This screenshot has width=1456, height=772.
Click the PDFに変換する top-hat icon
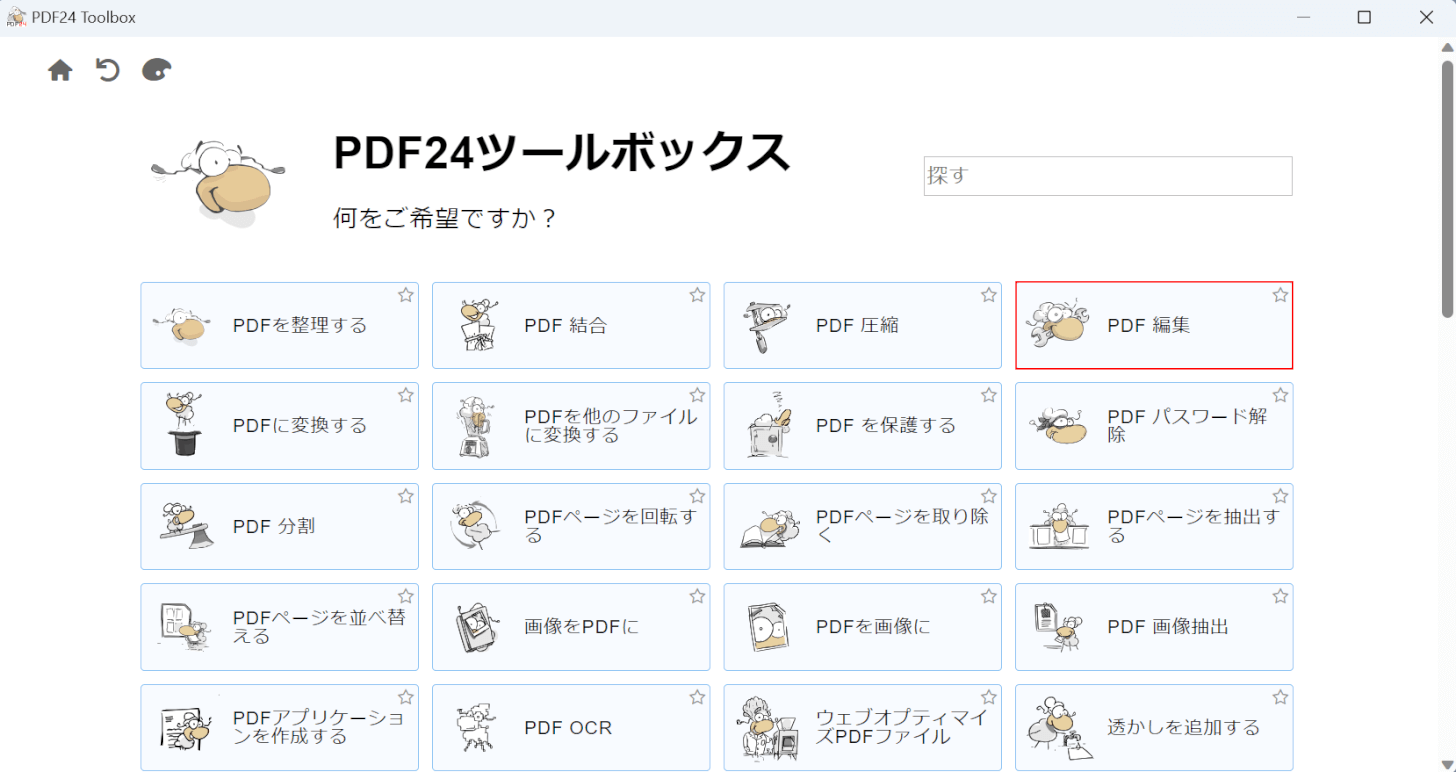[183, 424]
